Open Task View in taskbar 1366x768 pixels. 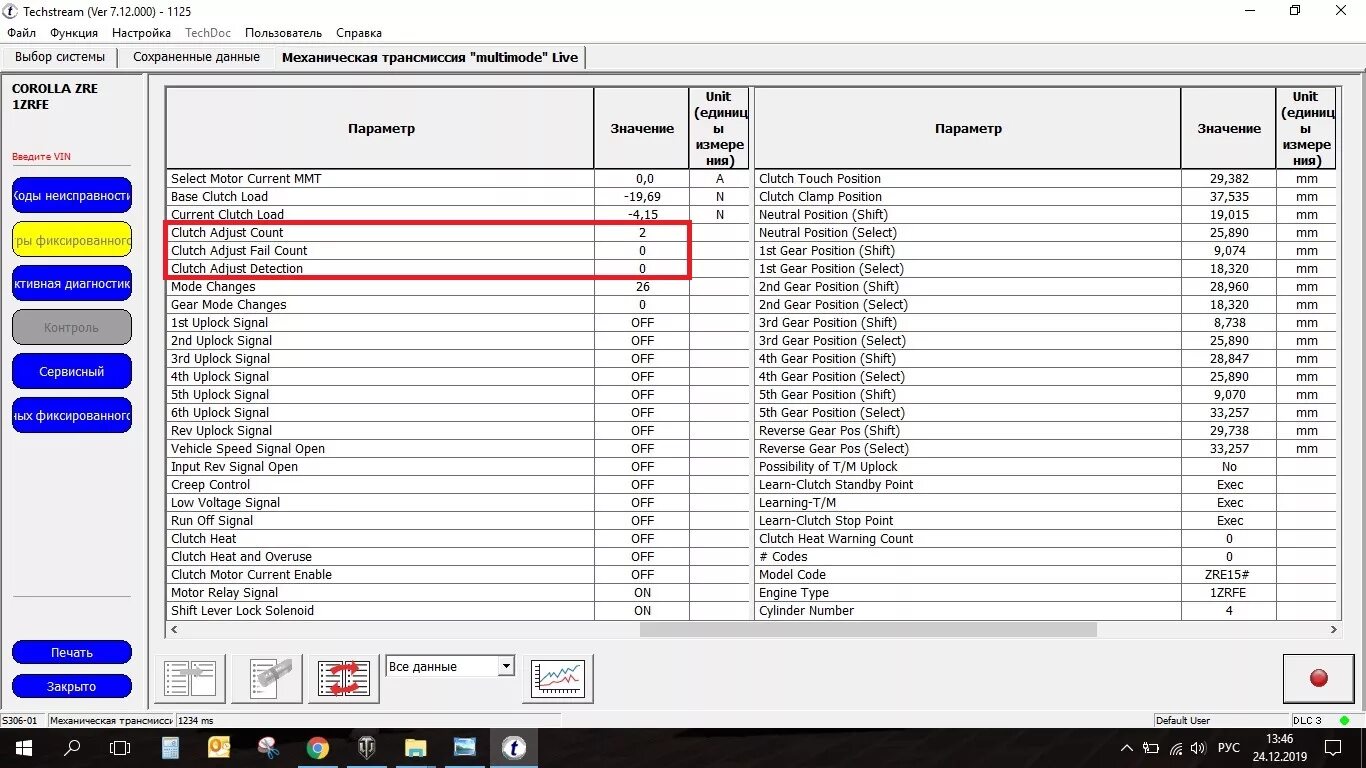(x=120, y=748)
